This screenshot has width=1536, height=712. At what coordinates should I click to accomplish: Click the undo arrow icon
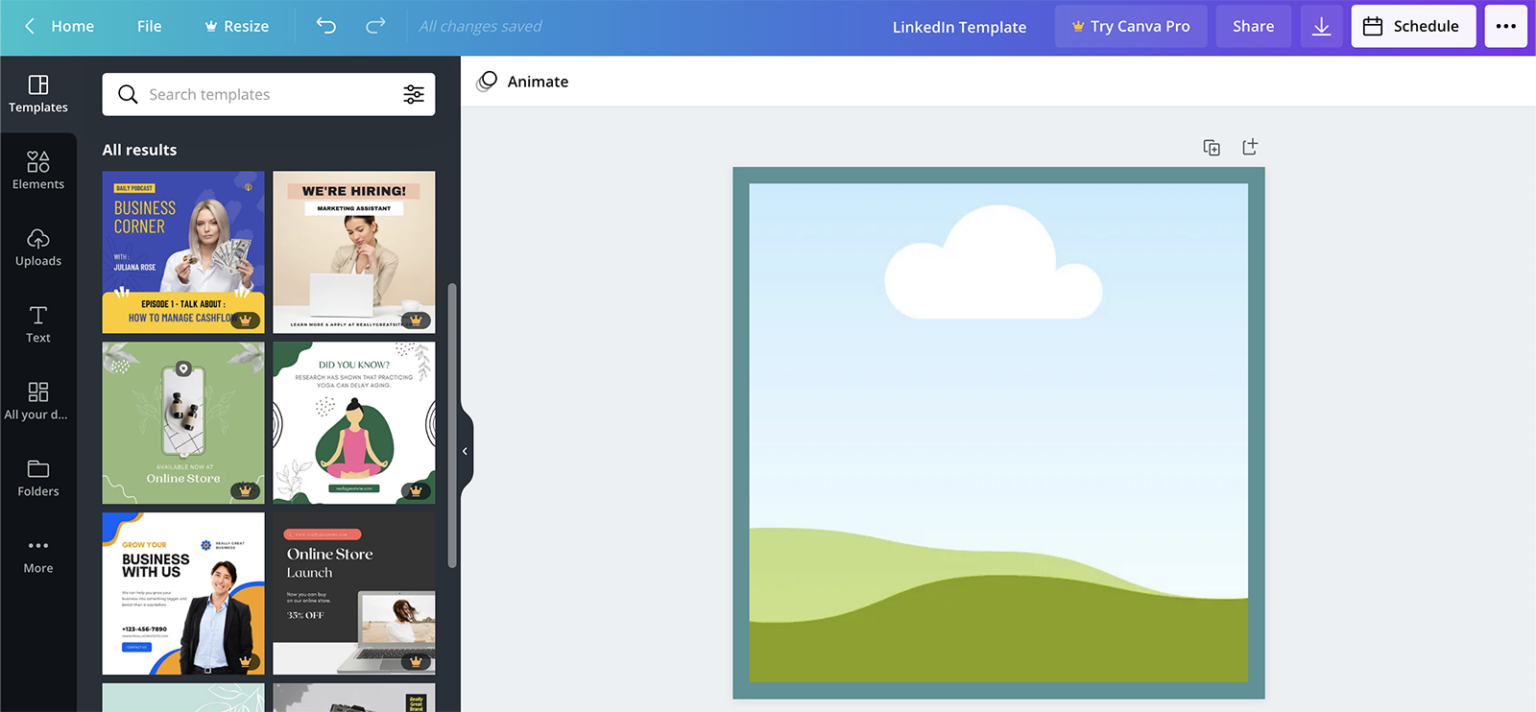[x=326, y=26]
